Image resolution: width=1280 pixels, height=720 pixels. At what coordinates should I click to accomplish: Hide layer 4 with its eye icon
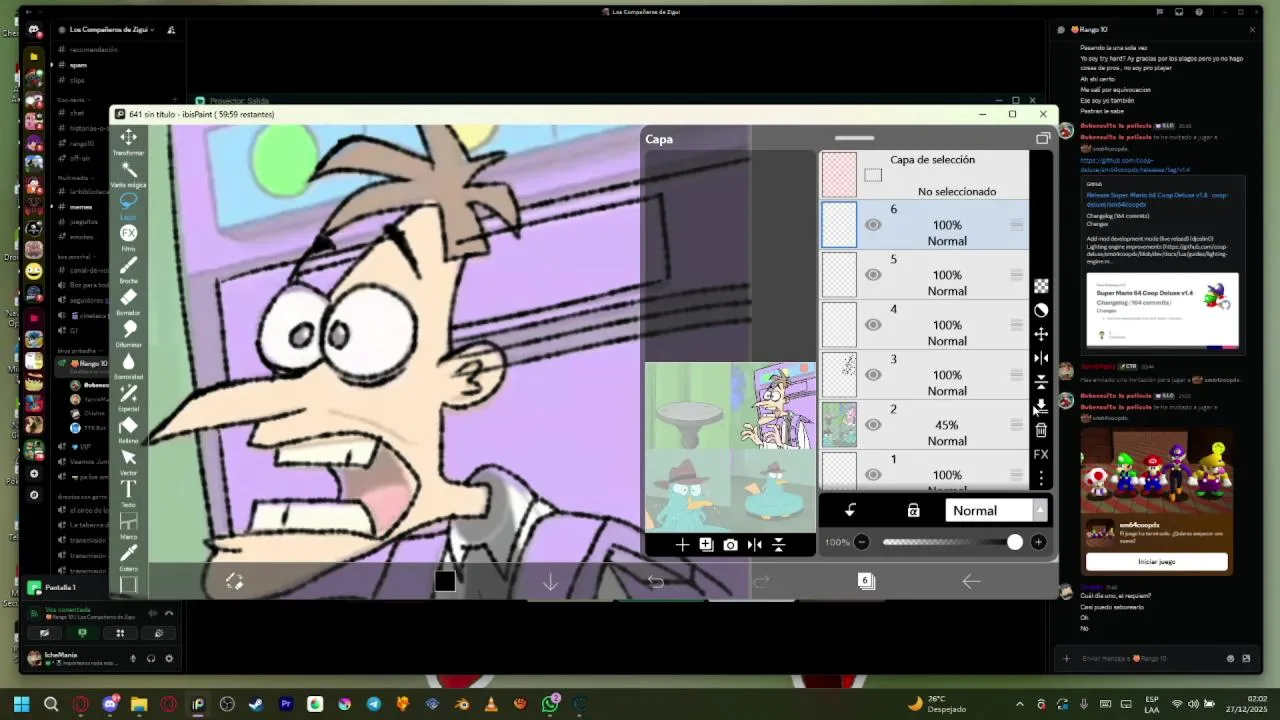[873, 325]
